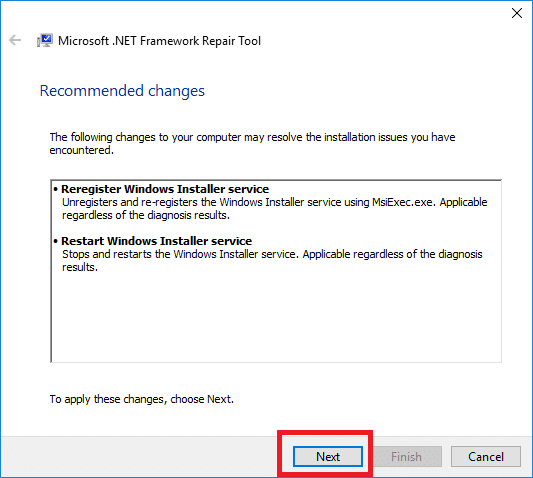Click the Microsoft .NET Framework Repair Tool title
This screenshot has width=533, height=478.
point(159,41)
